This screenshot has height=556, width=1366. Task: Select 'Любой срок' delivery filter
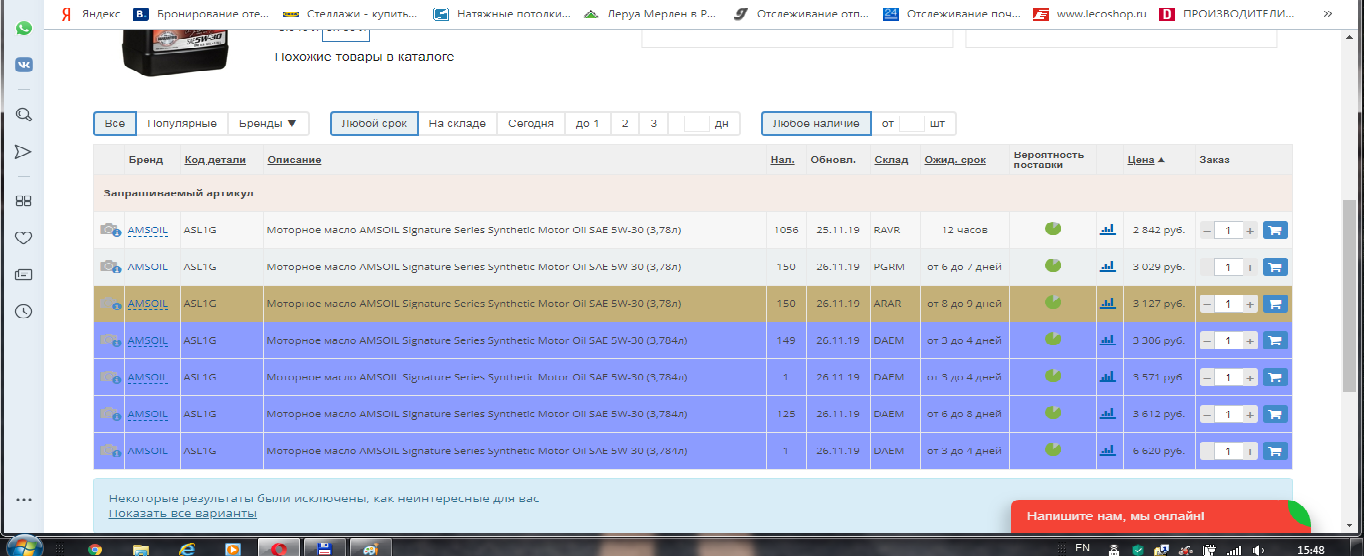[x=374, y=123]
